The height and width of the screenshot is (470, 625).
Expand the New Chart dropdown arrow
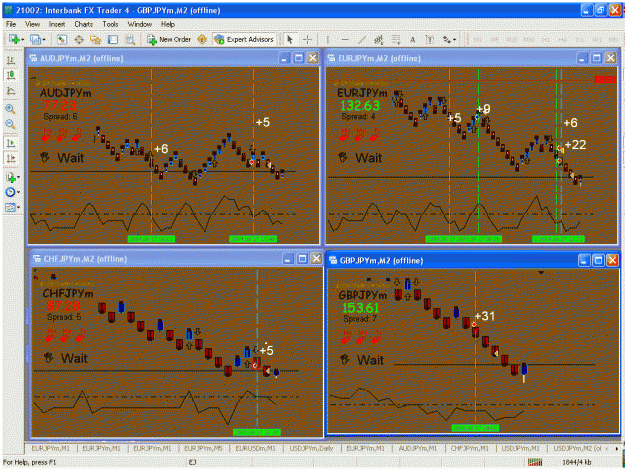point(23,39)
